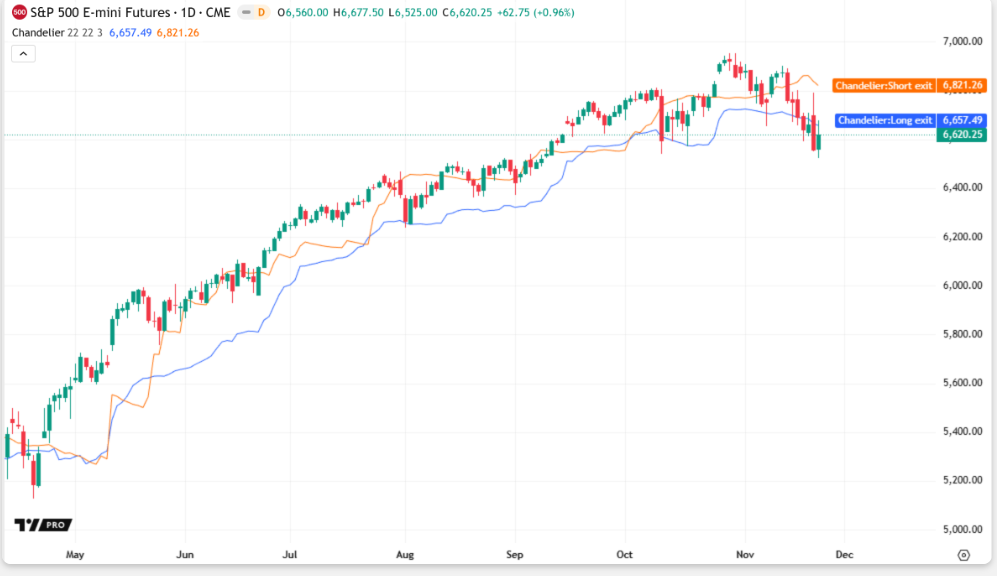Click 6,000.00 on the price axis

pyautogui.click(x=963, y=285)
